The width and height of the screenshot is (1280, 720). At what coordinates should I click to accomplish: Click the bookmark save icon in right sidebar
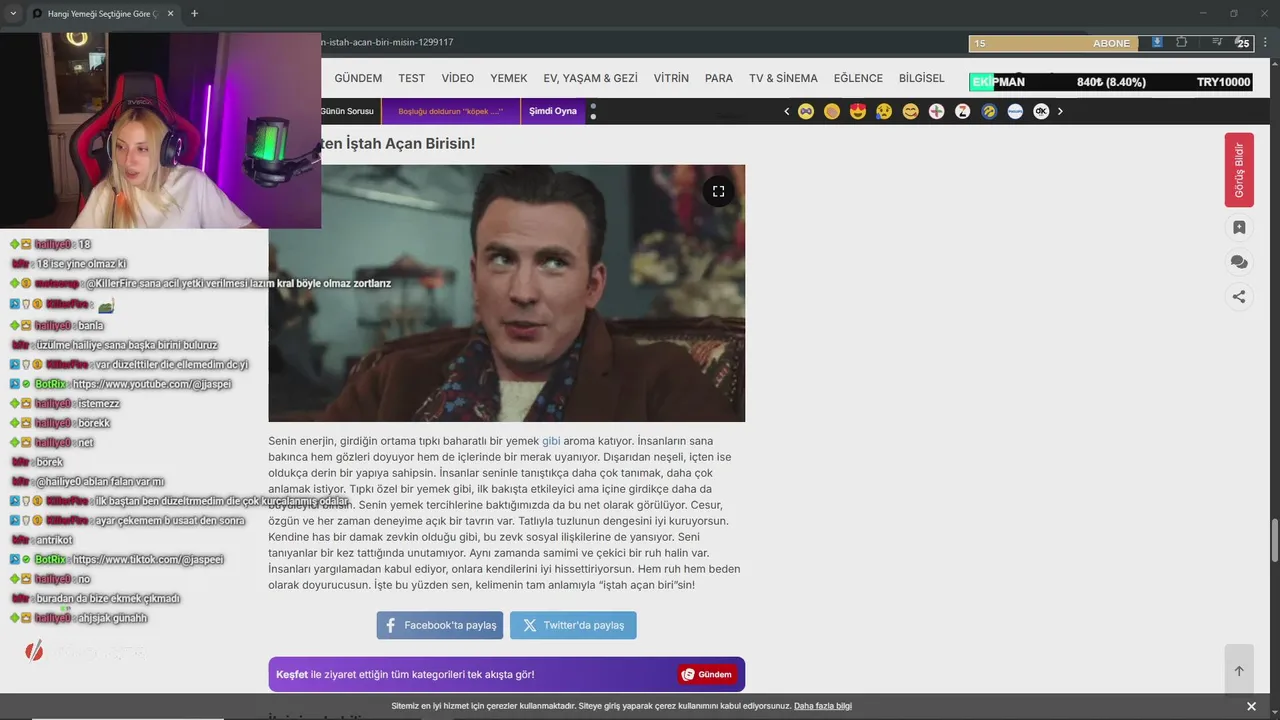(x=1239, y=228)
